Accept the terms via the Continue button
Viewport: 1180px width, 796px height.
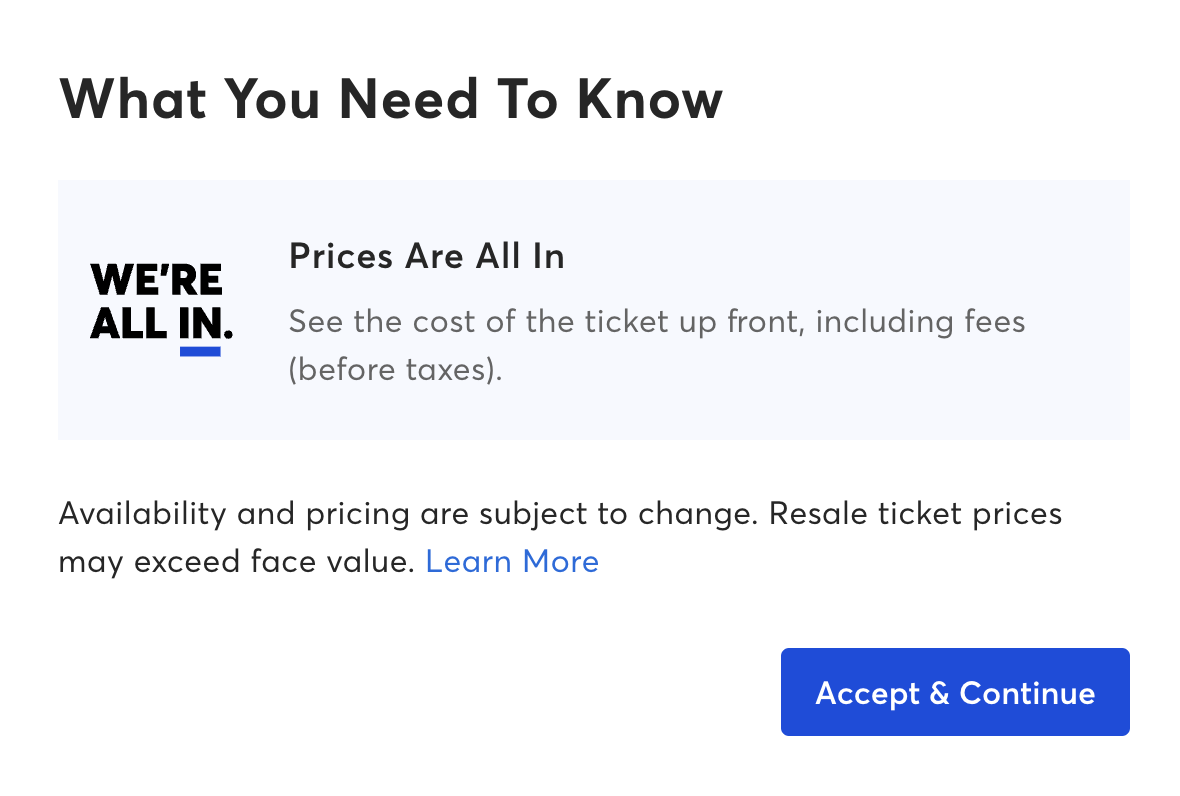[954, 691]
